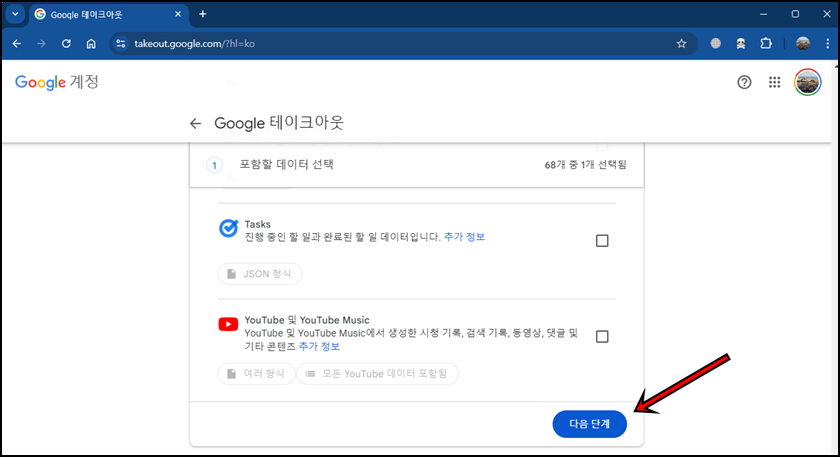Click the 포함할 데이터 선택 step header
The image size is (840, 457).
[x=287, y=164]
